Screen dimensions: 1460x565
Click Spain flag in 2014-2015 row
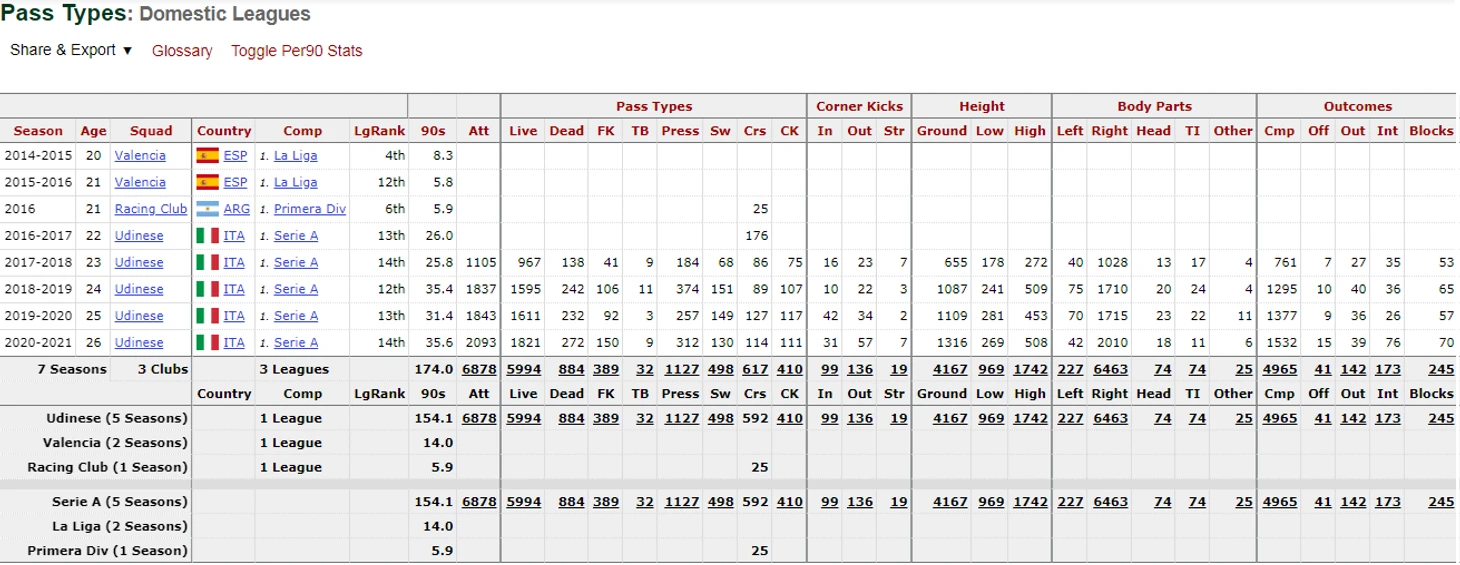point(208,155)
